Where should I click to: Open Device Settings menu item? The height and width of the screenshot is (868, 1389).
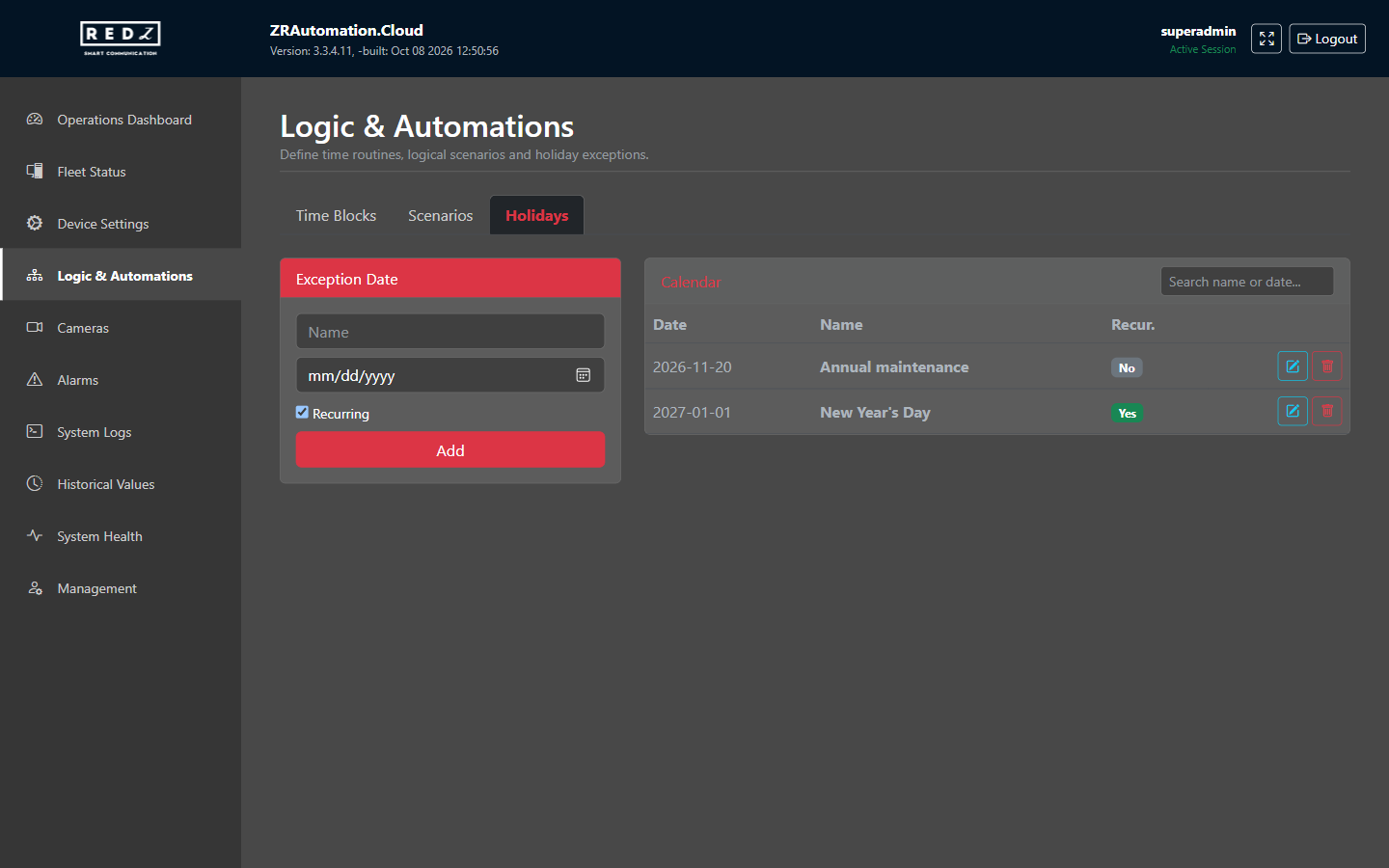[121, 224]
